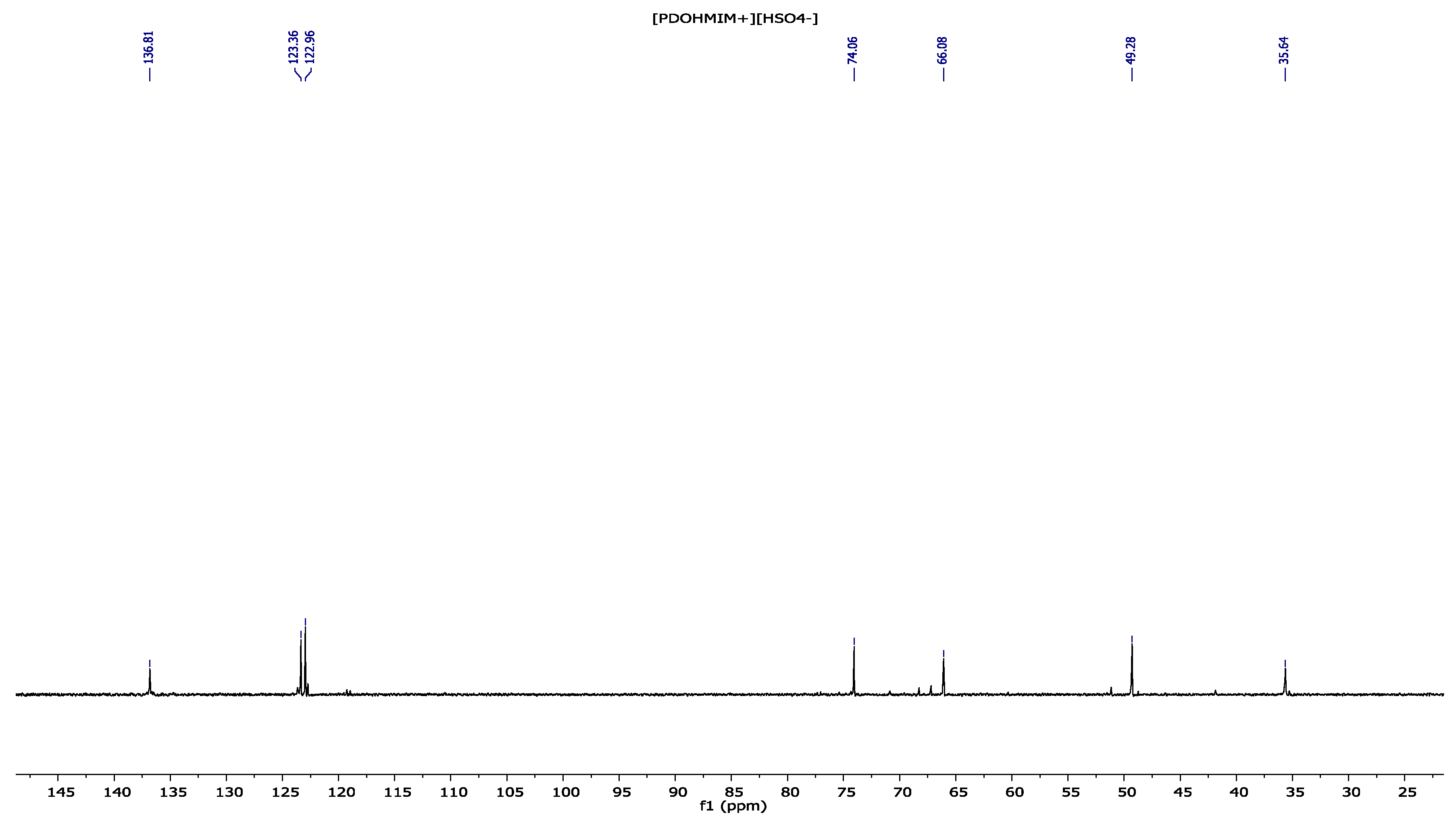Click the 120 tick label on axis
This screenshot has height=821, width=1456.
click(x=342, y=792)
